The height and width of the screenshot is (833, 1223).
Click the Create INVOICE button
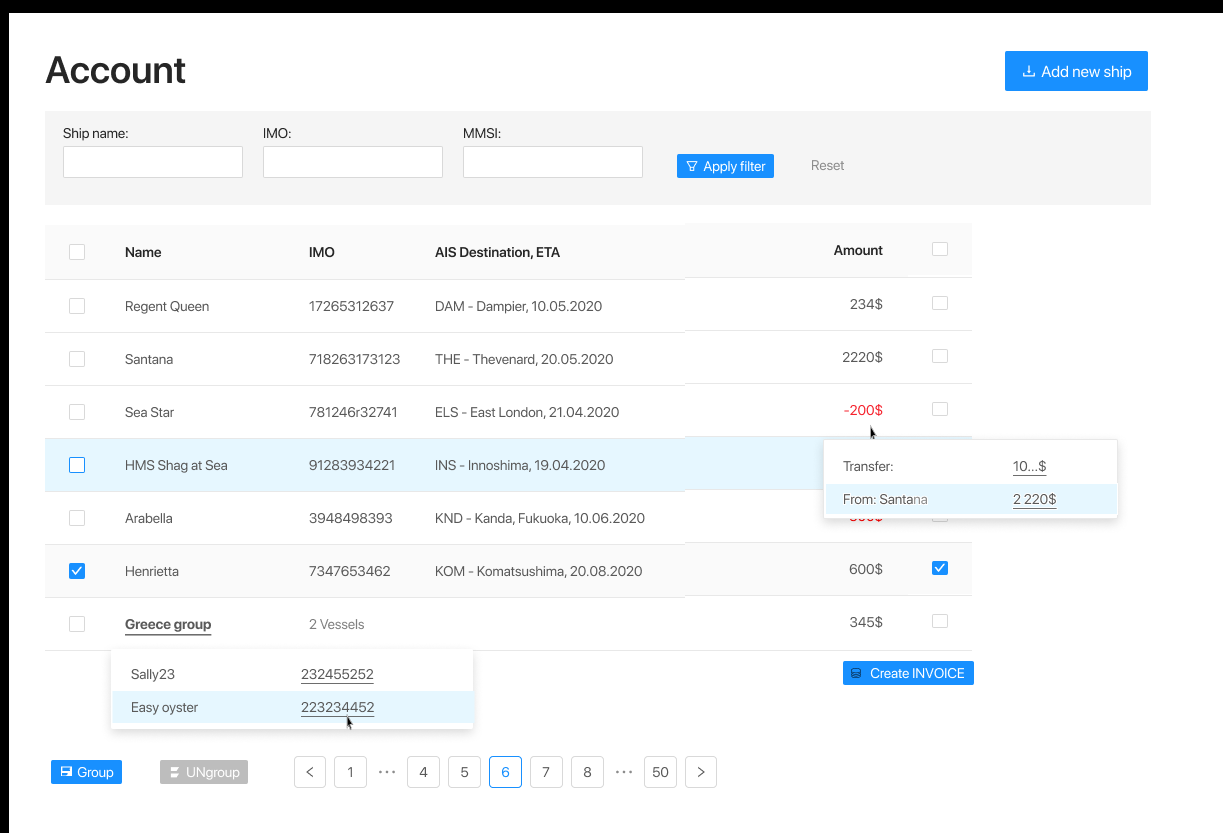tap(908, 673)
